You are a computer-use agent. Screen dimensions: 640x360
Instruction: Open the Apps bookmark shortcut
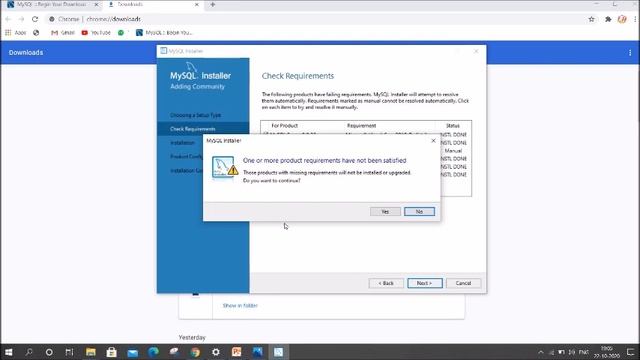pyautogui.click(x=16, y=33)
